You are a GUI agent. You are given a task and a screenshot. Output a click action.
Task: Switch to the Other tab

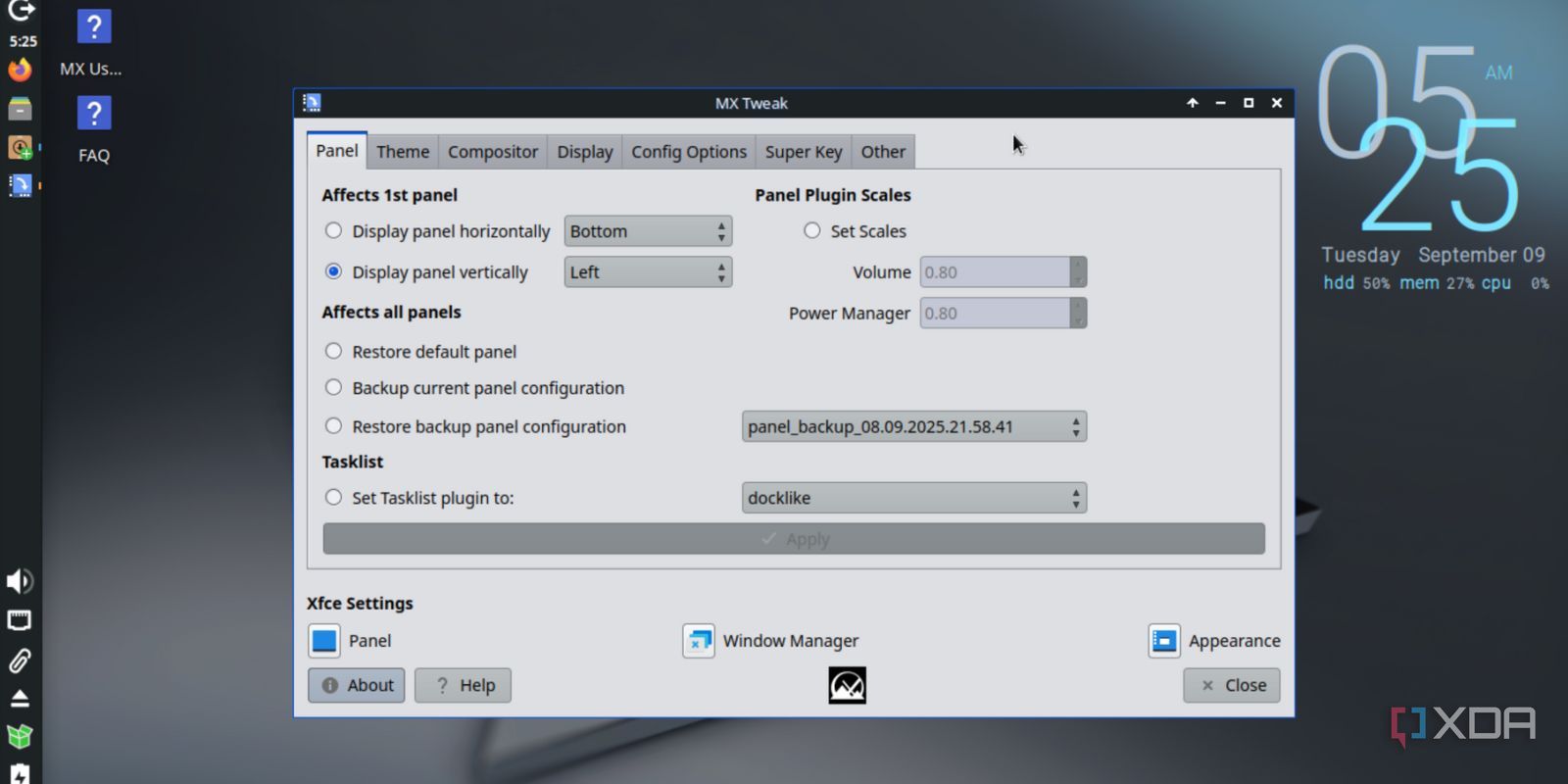(883, 152)
